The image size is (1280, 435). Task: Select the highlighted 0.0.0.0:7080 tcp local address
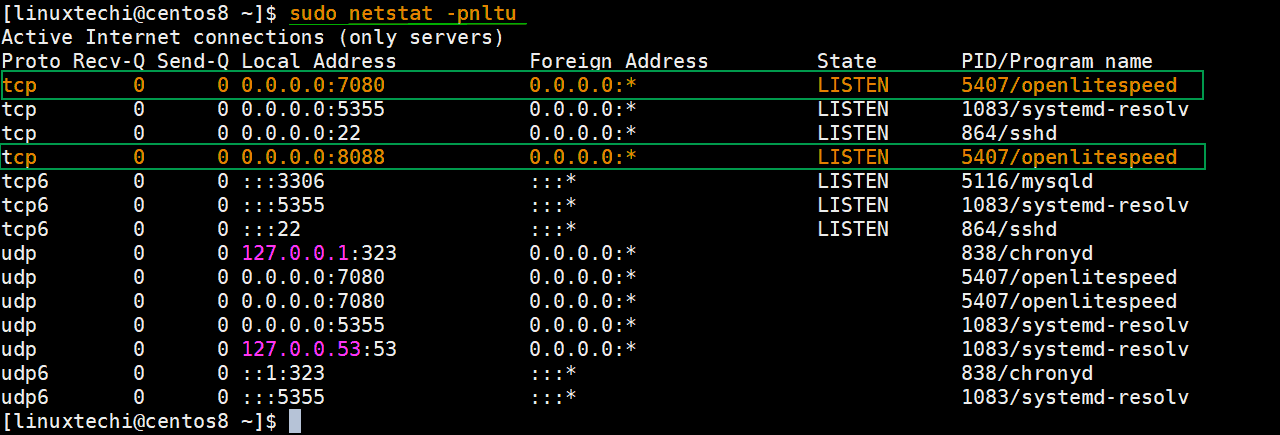pos(313,85)
